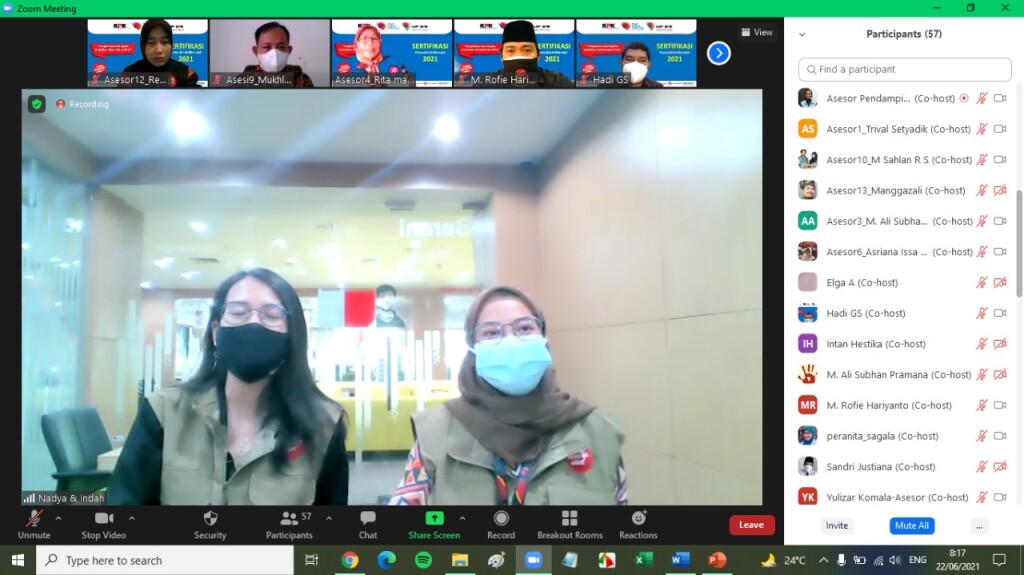Collapse Participants panel chevron
Image resolution: width=1024 pixels, height=575 pixels.
(x=802, y=35)
